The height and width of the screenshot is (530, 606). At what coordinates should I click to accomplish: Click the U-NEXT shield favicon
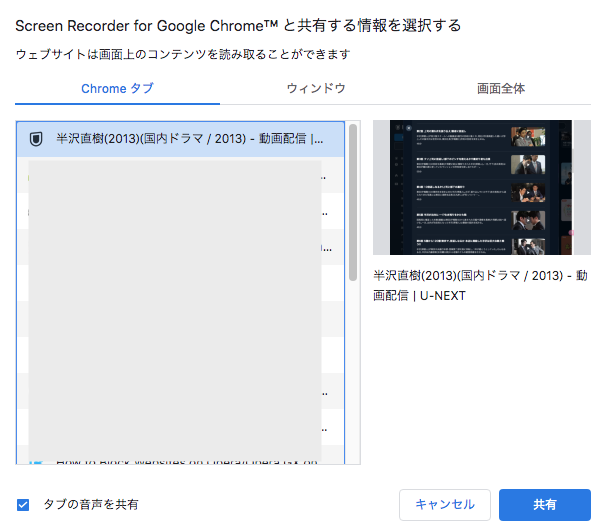click(36, 139)
